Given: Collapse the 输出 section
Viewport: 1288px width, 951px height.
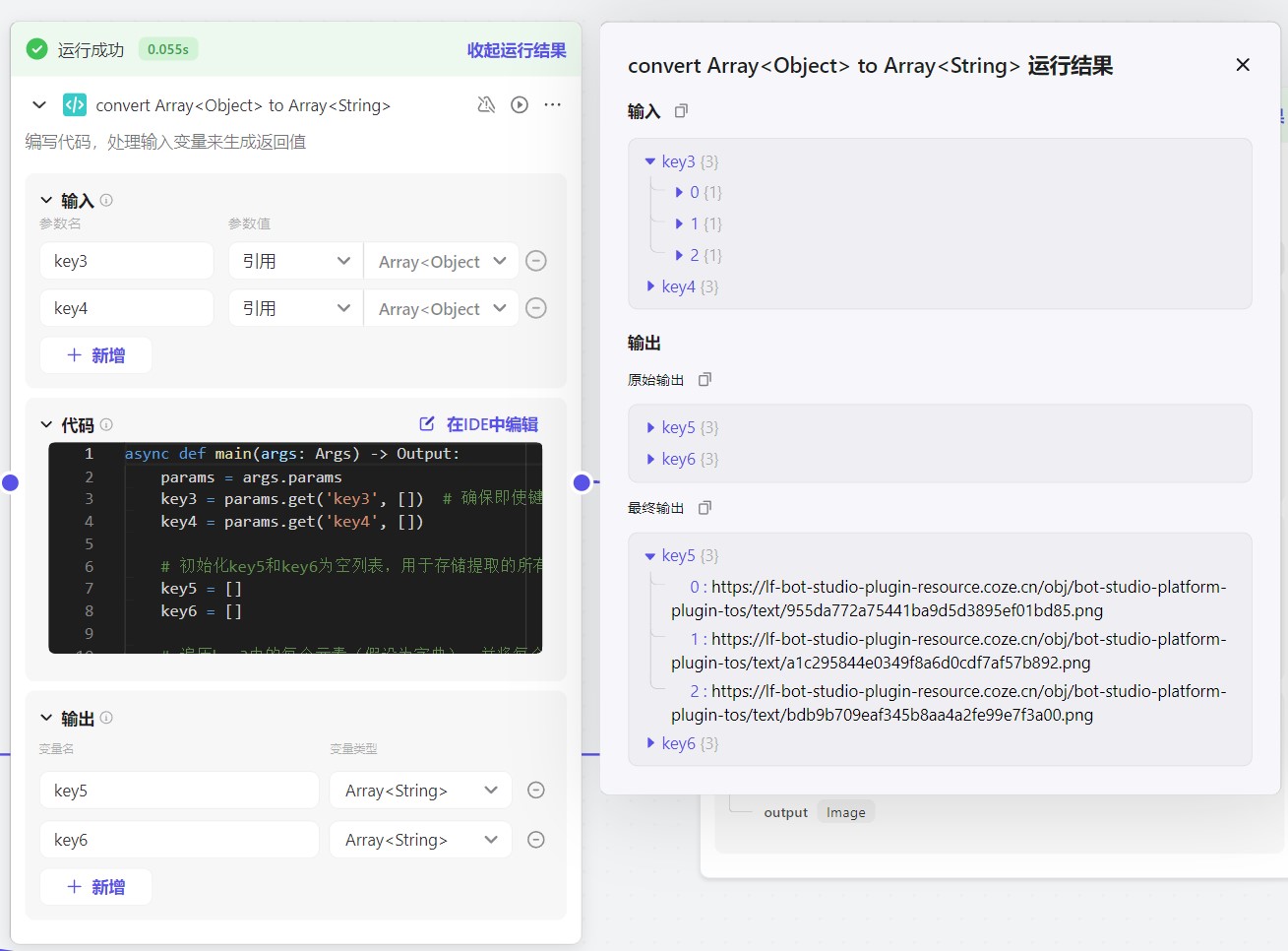Looking at the screenshot, I should pyautogui.click(x=46, y=718).
